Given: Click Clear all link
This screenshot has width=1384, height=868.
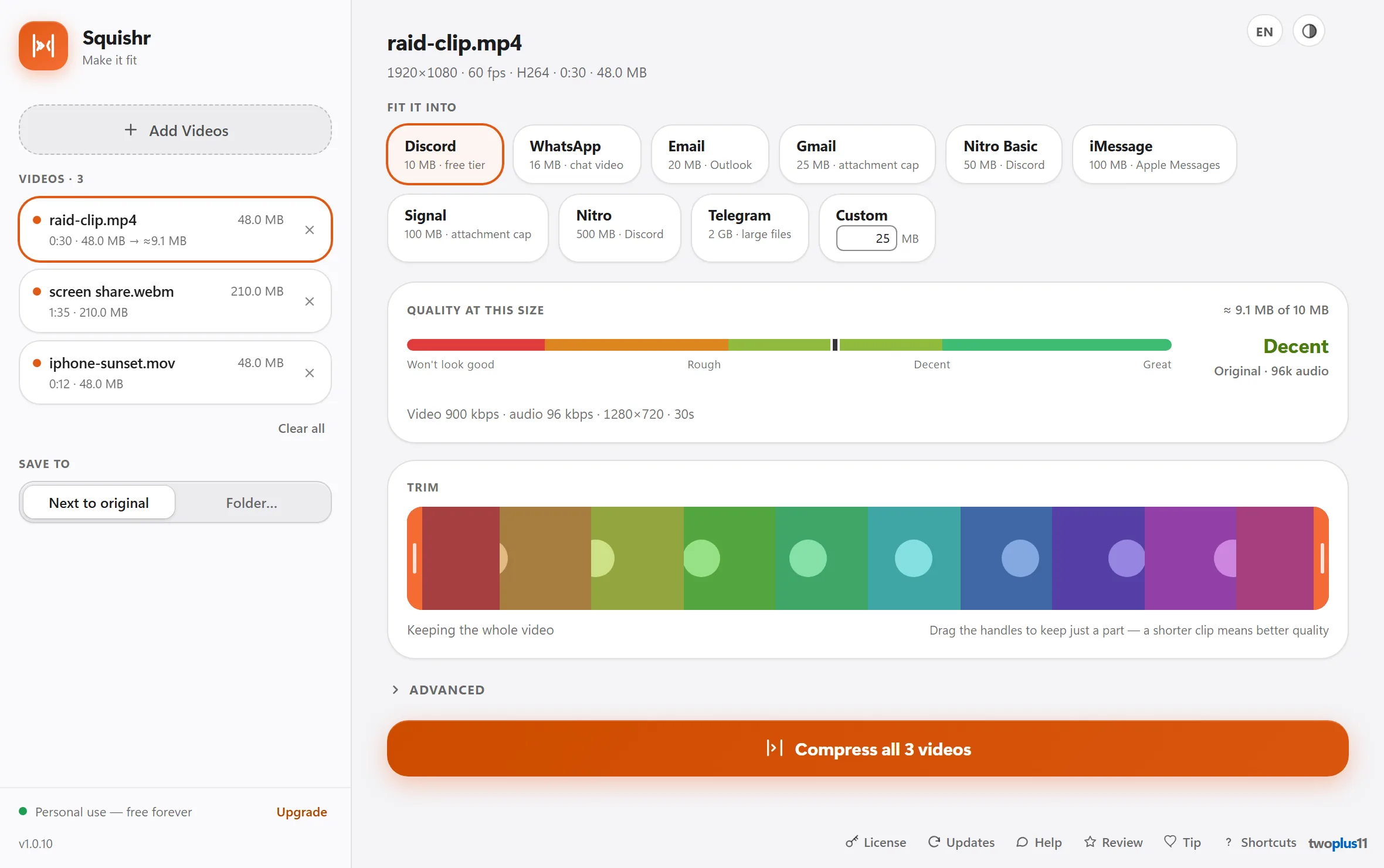Looking at the screenshot, I should (301, 429).
